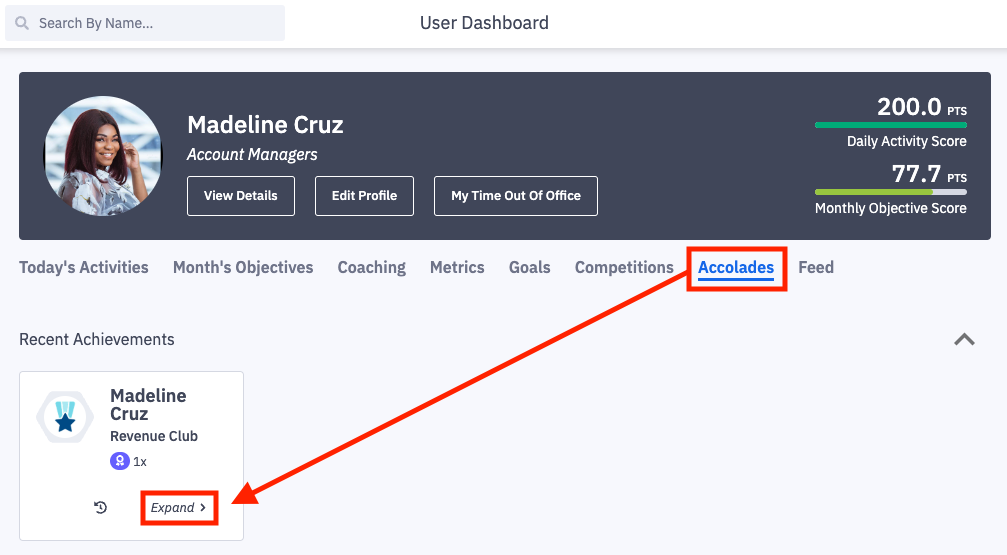The width and height of the screenshot is (1007, 555).
Task: Collapse the Recent Achievements section
Action: [x=964, y=340]
